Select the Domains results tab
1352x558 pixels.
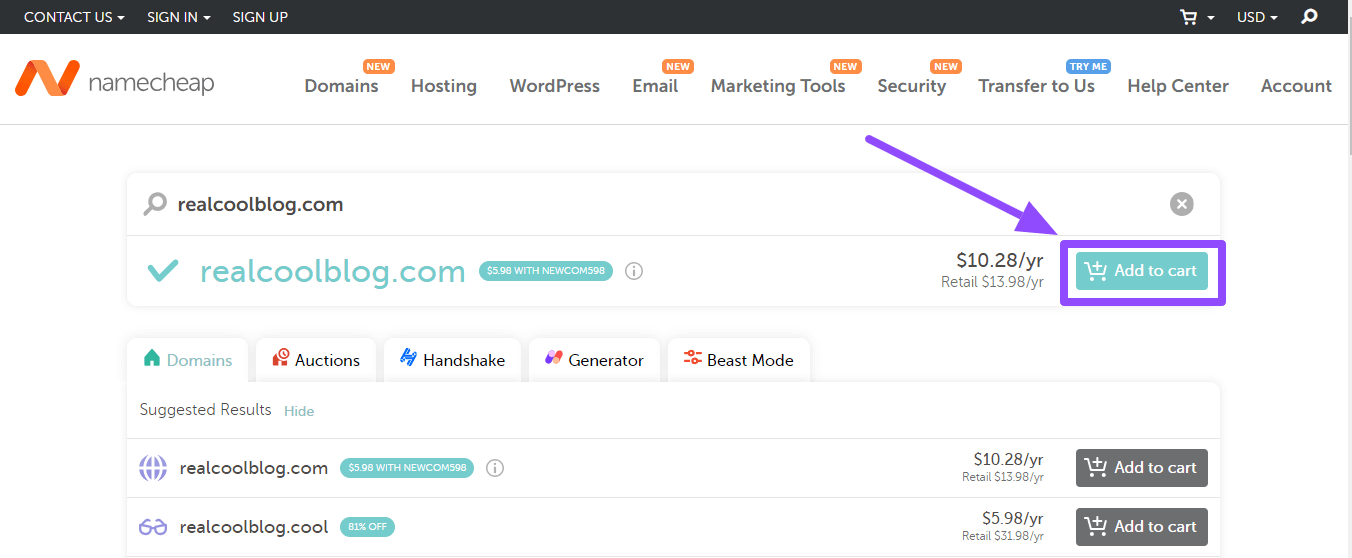[x=188, y=360]
